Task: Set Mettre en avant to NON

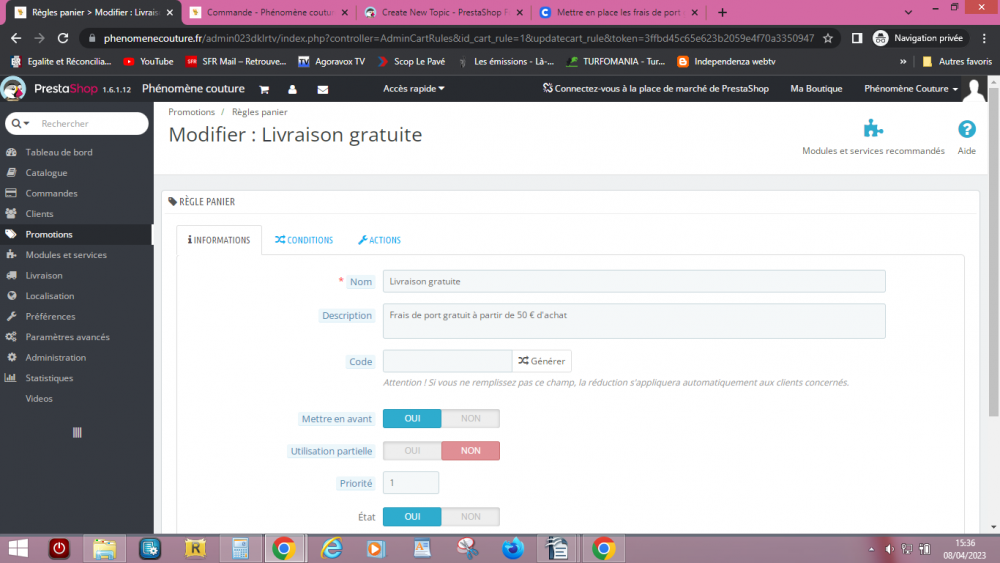Action: click(471, 418)
